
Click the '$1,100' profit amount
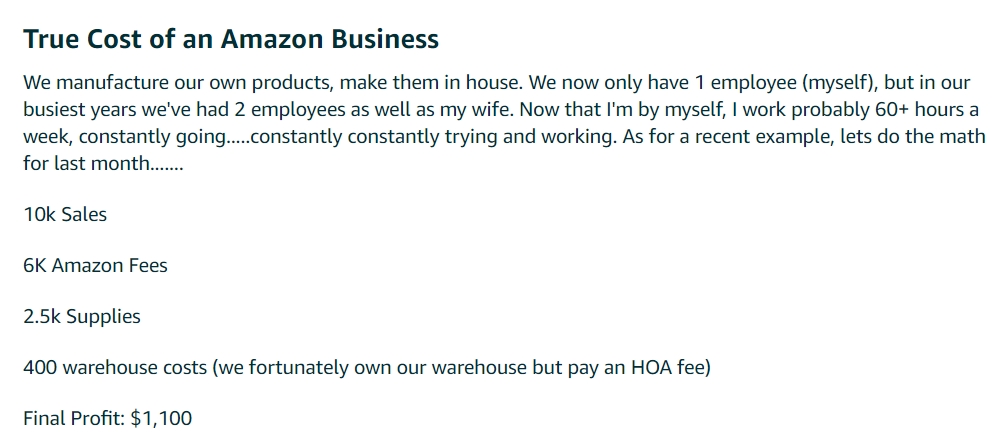pyautogui.click(x=161, y=419)
